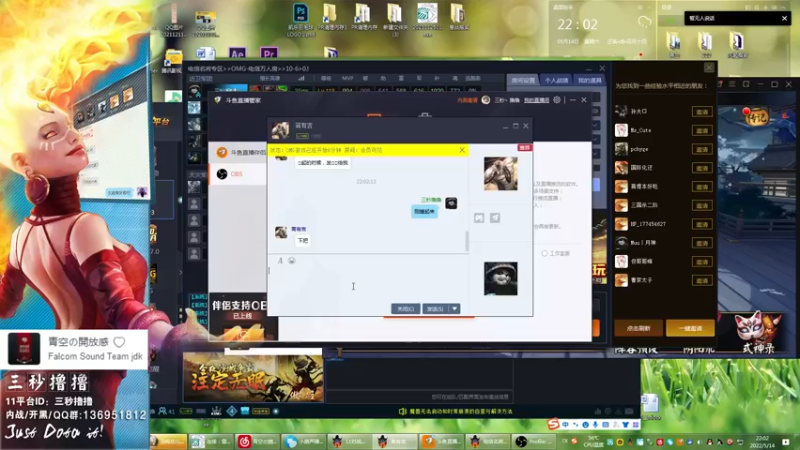800x450 pixels.
Task: Select the 斗鱼直播伴侣 entry in sidebar
Action: click(x=238, y=152)
